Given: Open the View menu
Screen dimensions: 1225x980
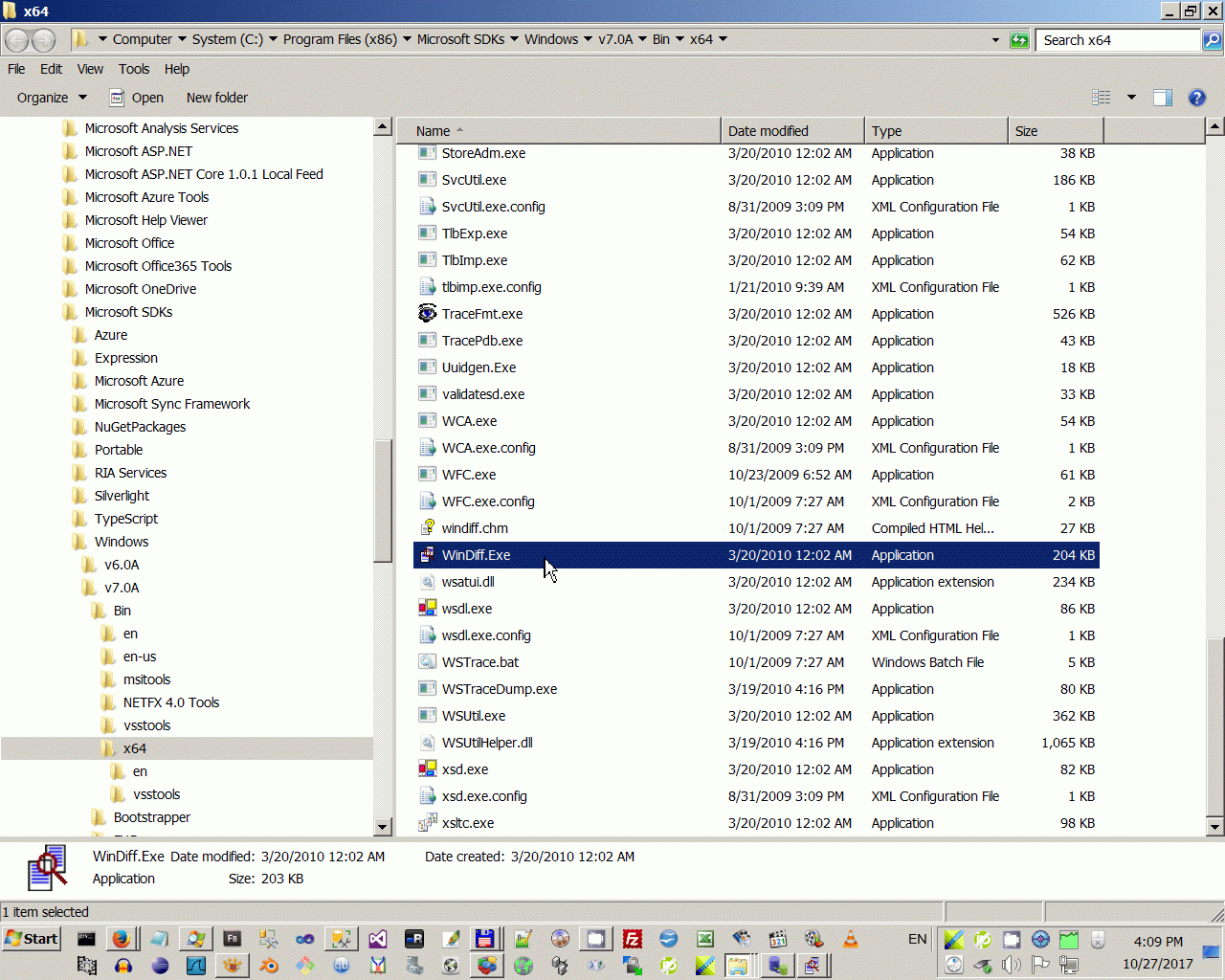Looking at the screenshot, I should click(90, 69).
